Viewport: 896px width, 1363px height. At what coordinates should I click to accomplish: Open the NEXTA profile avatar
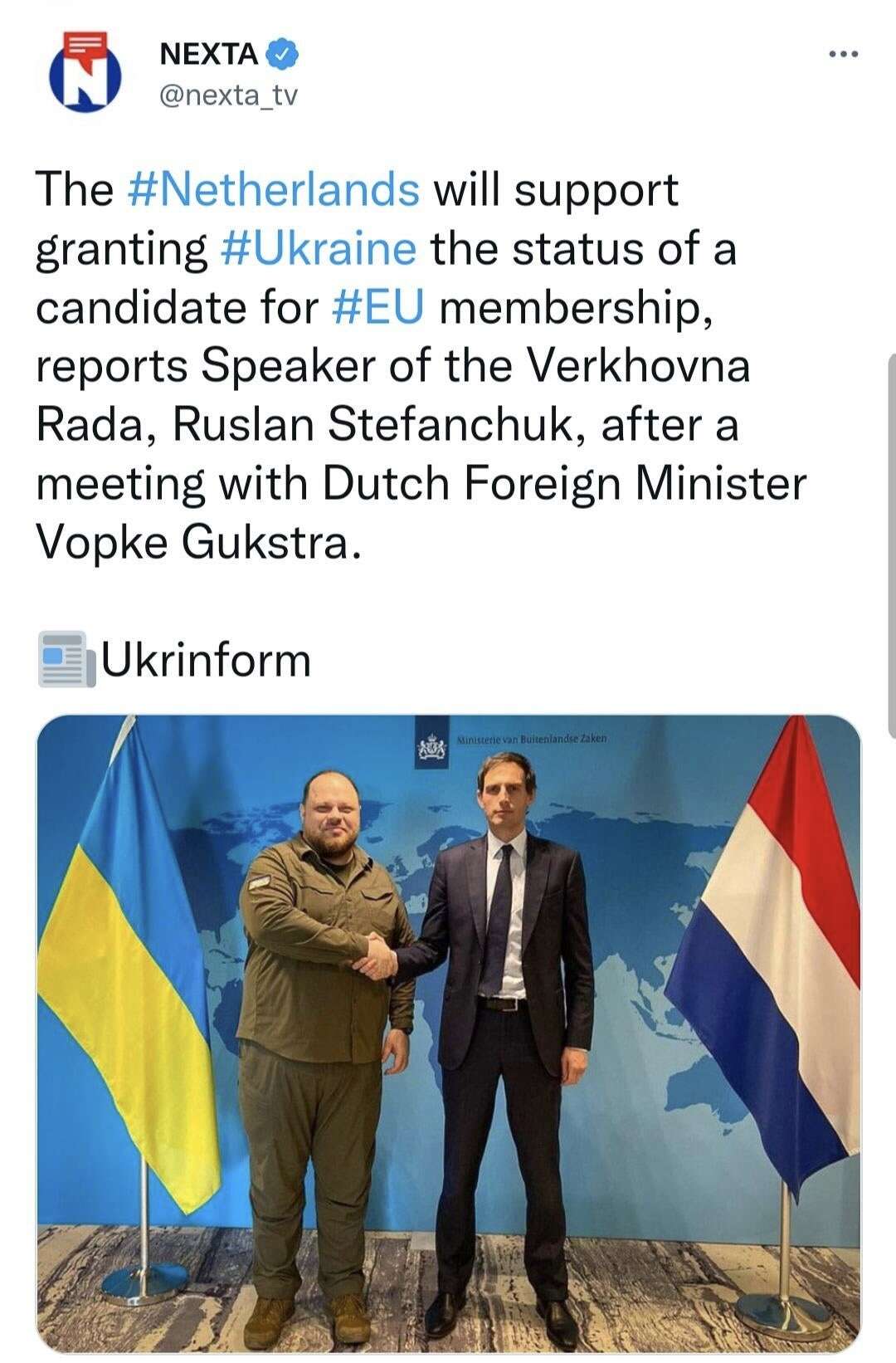(x=81, y=68)
